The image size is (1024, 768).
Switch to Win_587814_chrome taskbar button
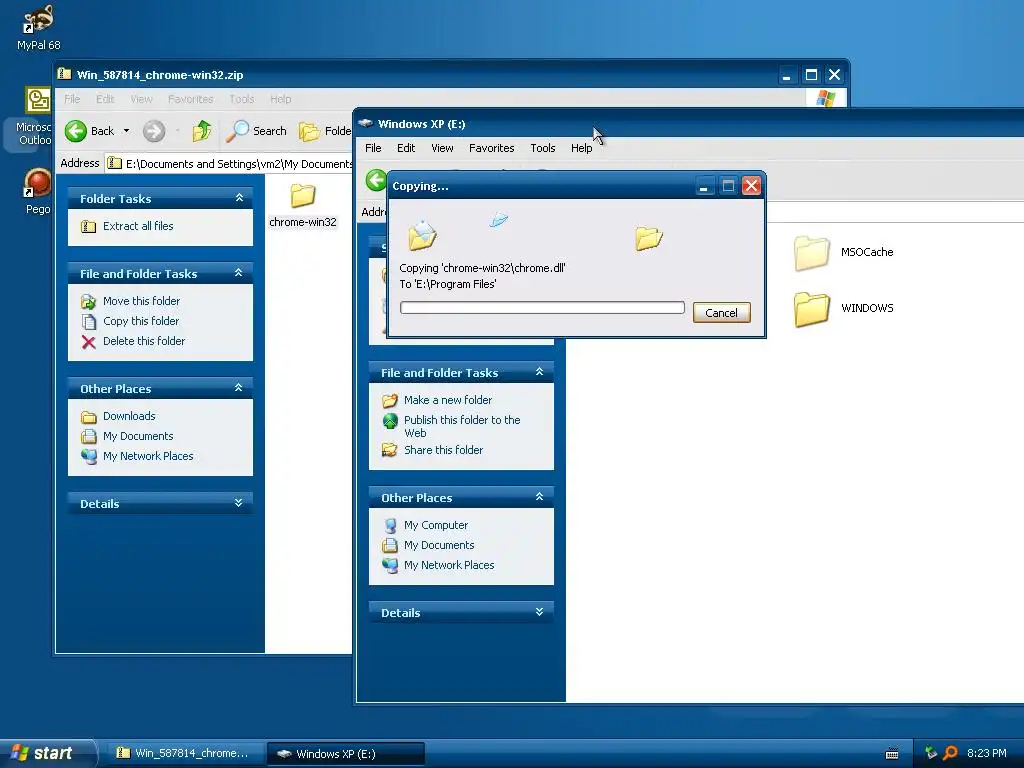click(x=184, y=754)
